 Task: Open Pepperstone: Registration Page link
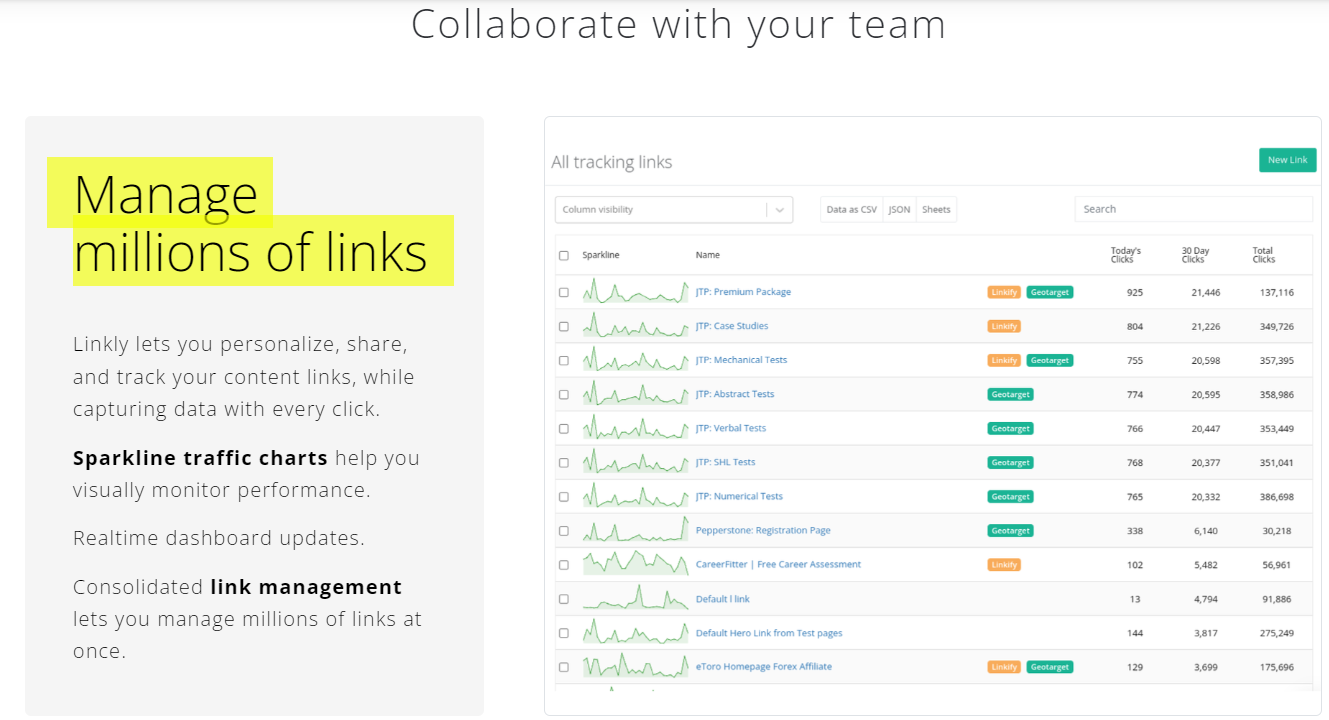[x=762, y=531]
